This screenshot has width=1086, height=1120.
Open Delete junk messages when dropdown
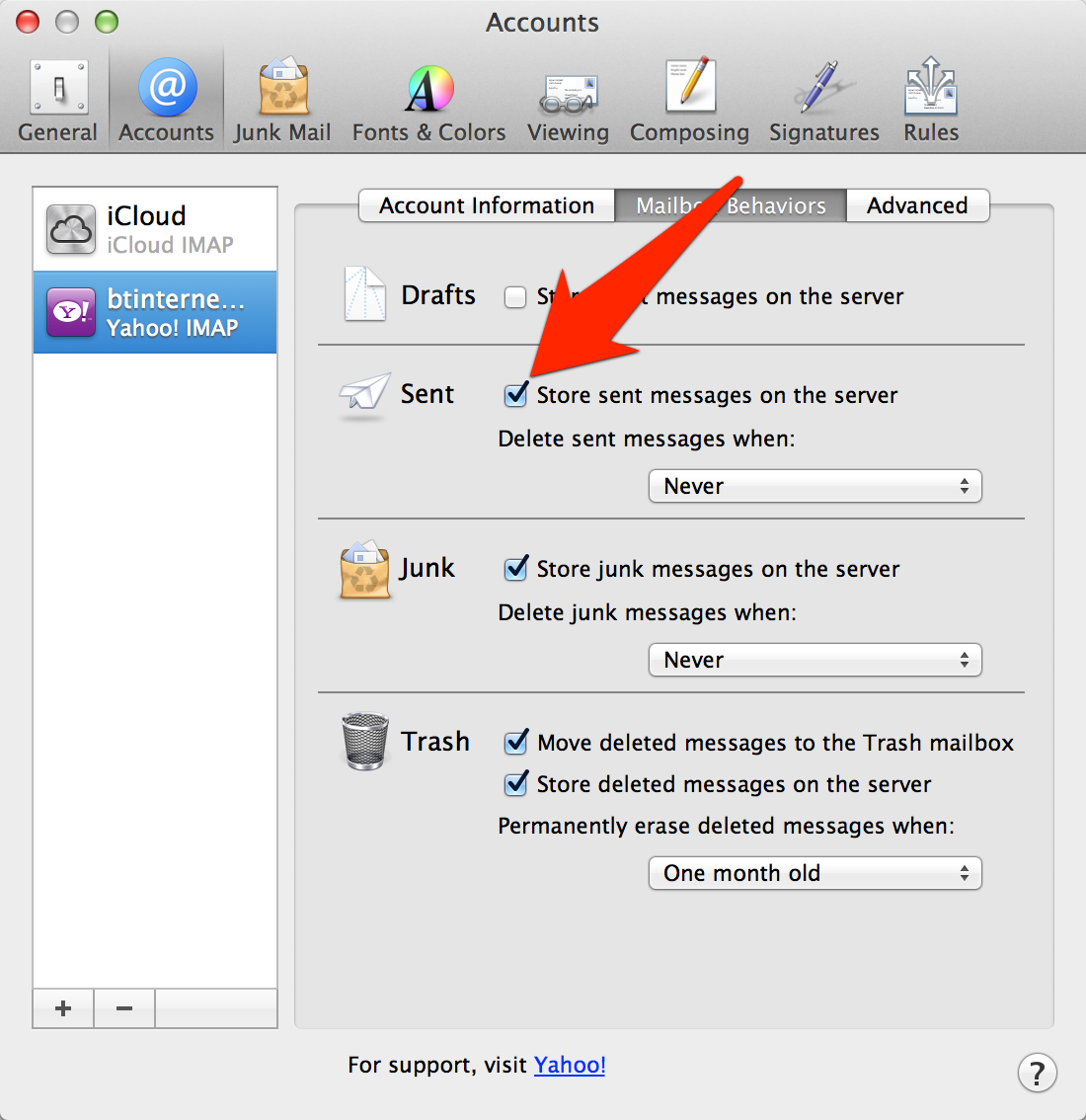click(x=814, y=660)
